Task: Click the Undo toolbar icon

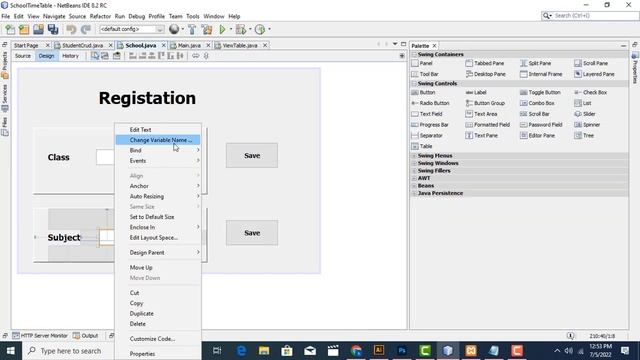Action: 71,29
